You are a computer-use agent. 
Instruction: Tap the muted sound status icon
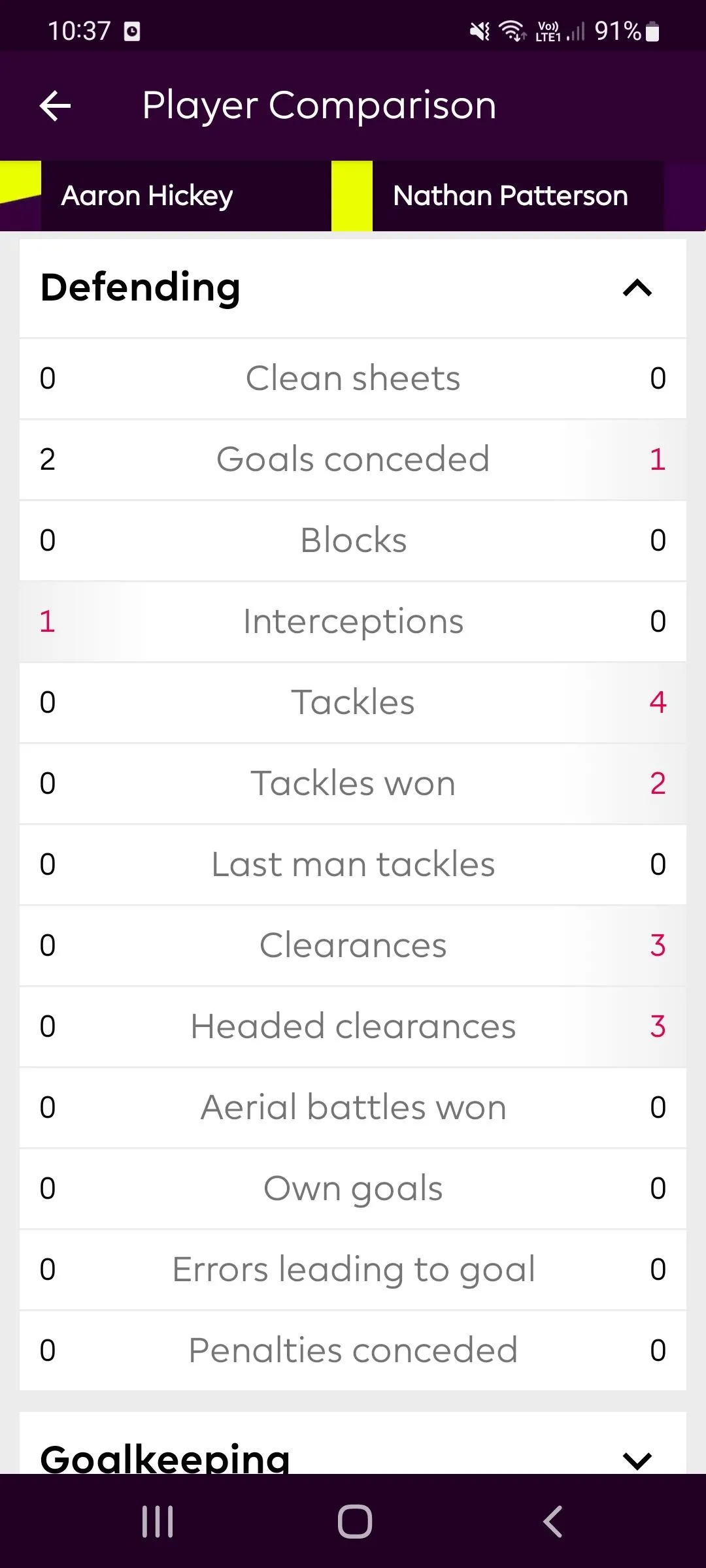pyautogui.click(x=480, y=31)
